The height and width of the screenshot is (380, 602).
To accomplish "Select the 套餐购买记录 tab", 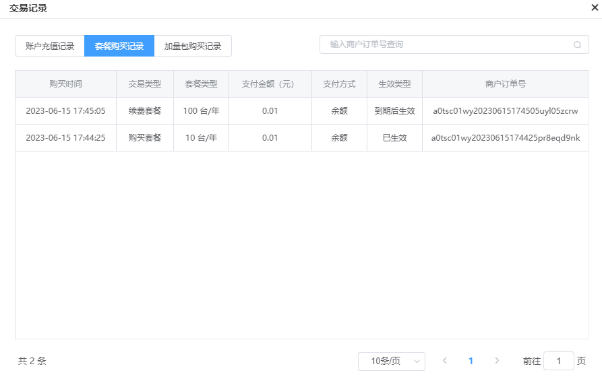I will 119,46.
